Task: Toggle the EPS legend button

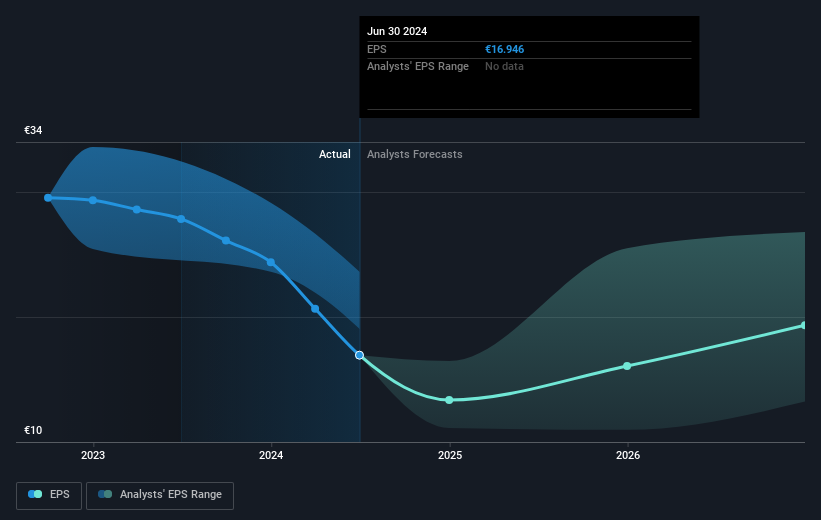Action: [x=49, y=495]
